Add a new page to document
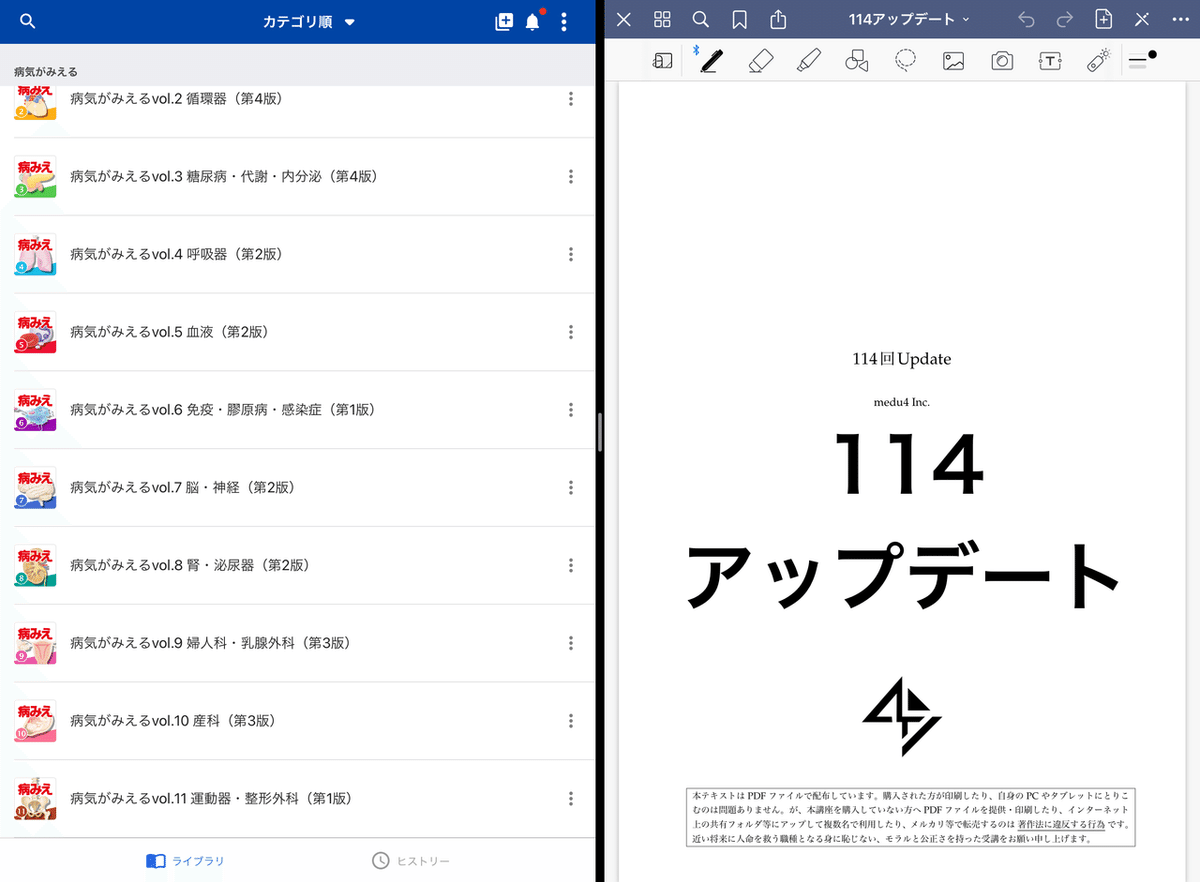The image size is (1200, 882). pos(1104,20)
